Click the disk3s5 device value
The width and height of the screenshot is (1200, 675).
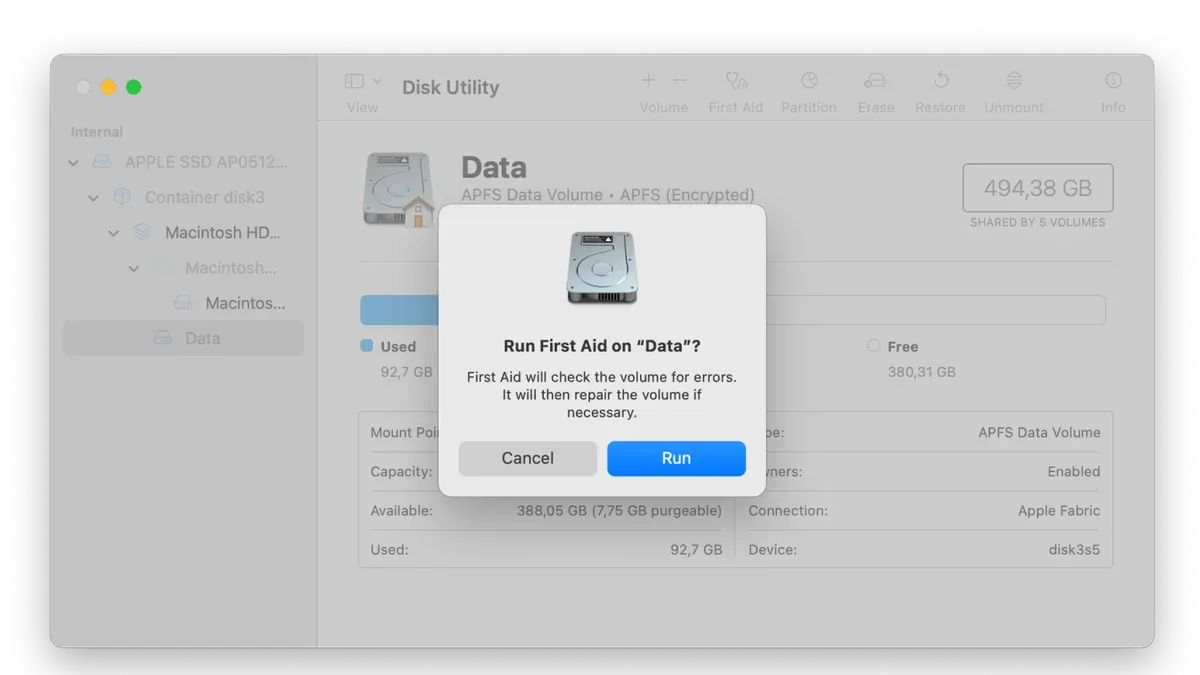tap(1074, 550)
